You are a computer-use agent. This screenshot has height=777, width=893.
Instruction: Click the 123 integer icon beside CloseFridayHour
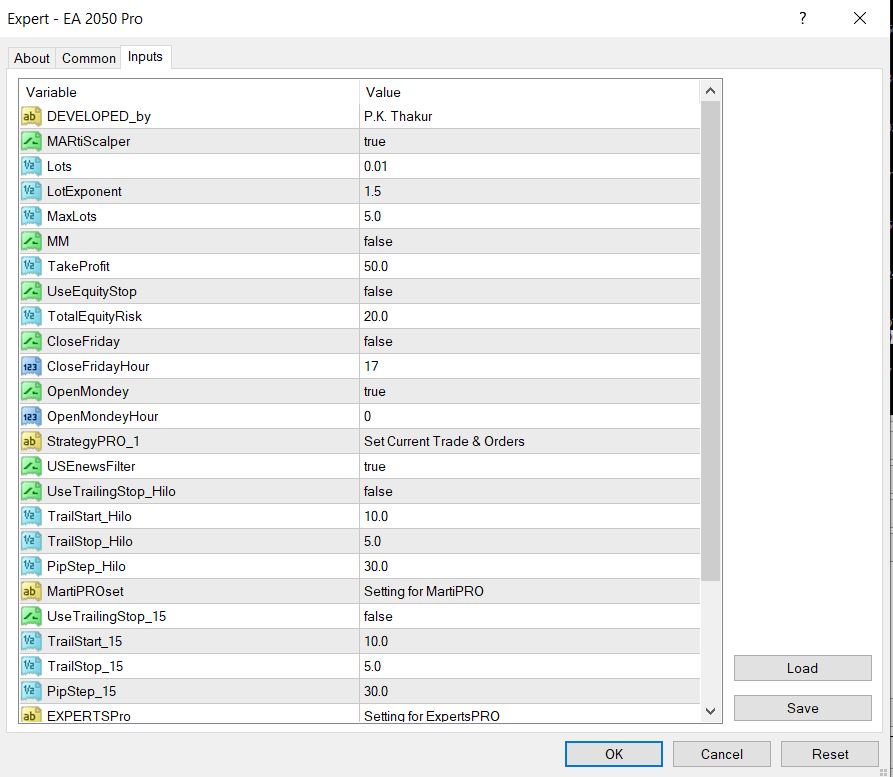pyautogui.click(x=30, y=366)
